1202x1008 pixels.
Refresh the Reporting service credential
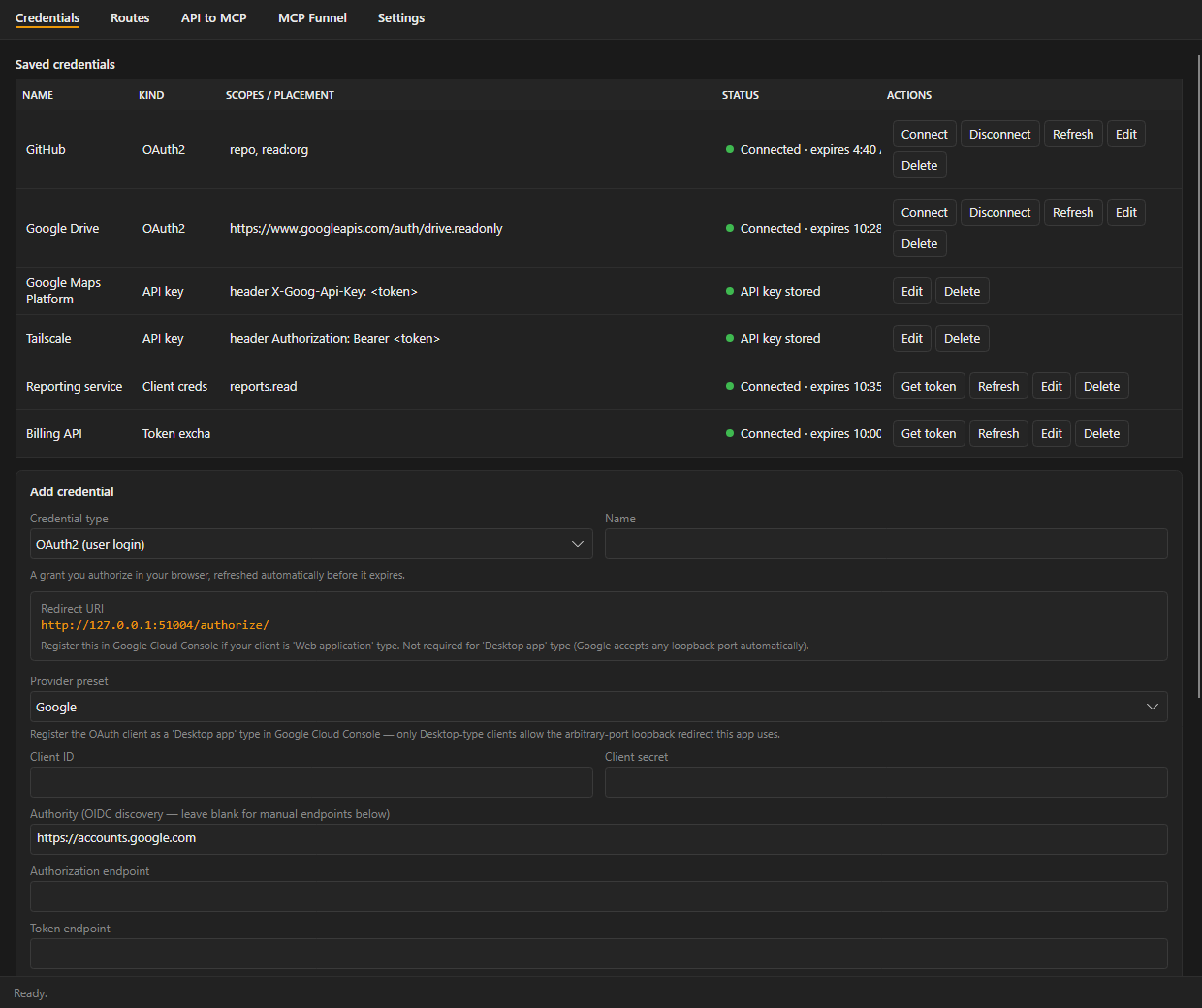[x=998, y=386]
